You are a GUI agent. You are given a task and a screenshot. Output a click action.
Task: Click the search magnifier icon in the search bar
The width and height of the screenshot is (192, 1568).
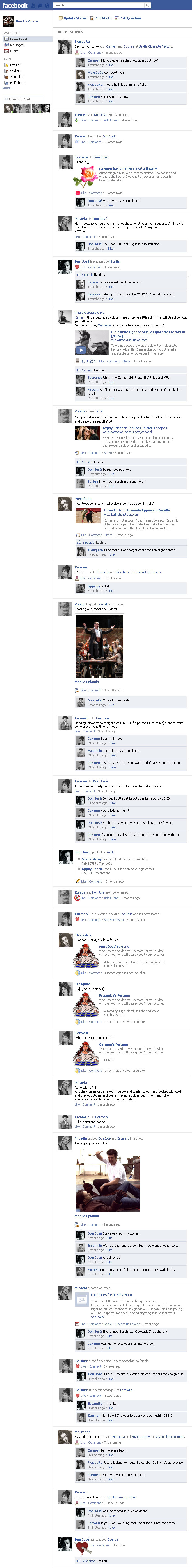tap(147, 5)
